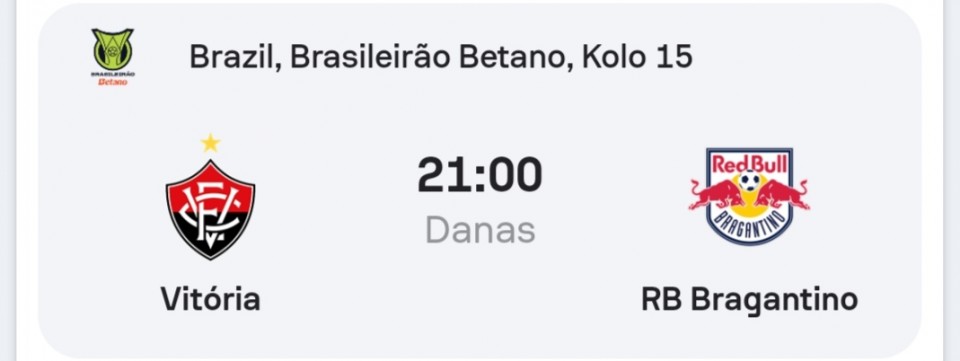Open the RB Bragantino team name link
Screen dimensions: 960x361
click(x=749, y=300)
